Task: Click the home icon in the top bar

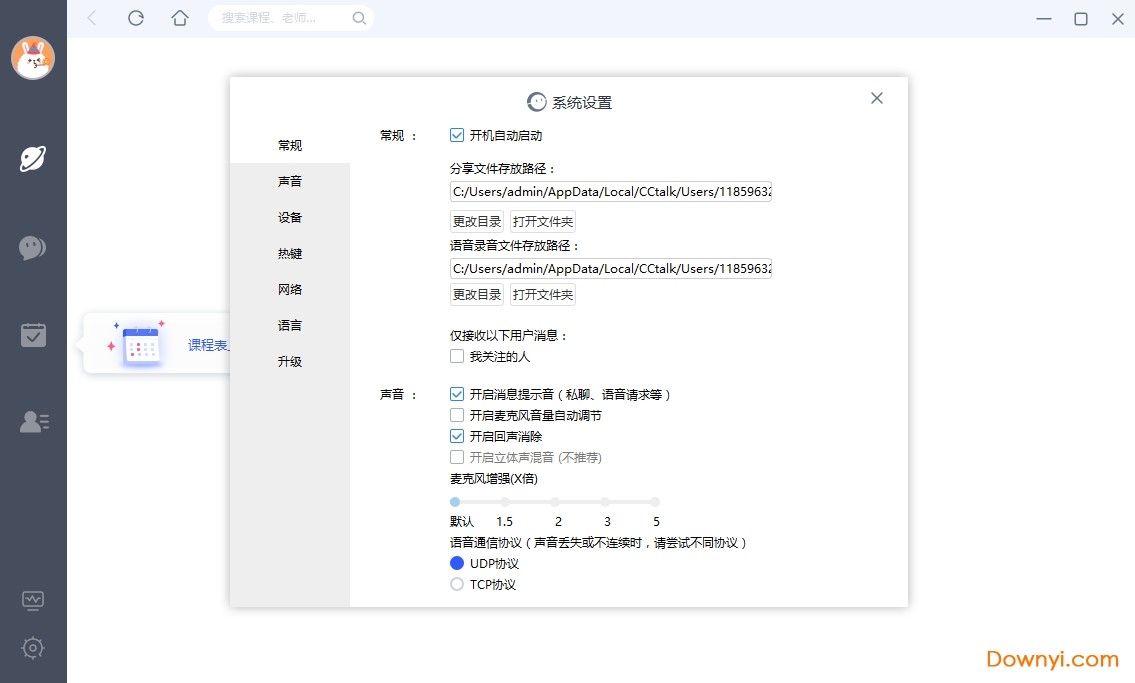Action: (180, 17)
